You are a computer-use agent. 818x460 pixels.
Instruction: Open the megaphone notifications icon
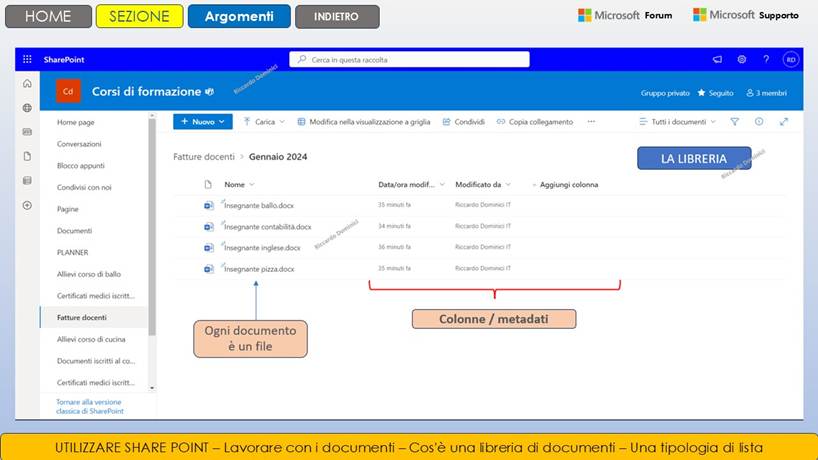coord(717,59)
